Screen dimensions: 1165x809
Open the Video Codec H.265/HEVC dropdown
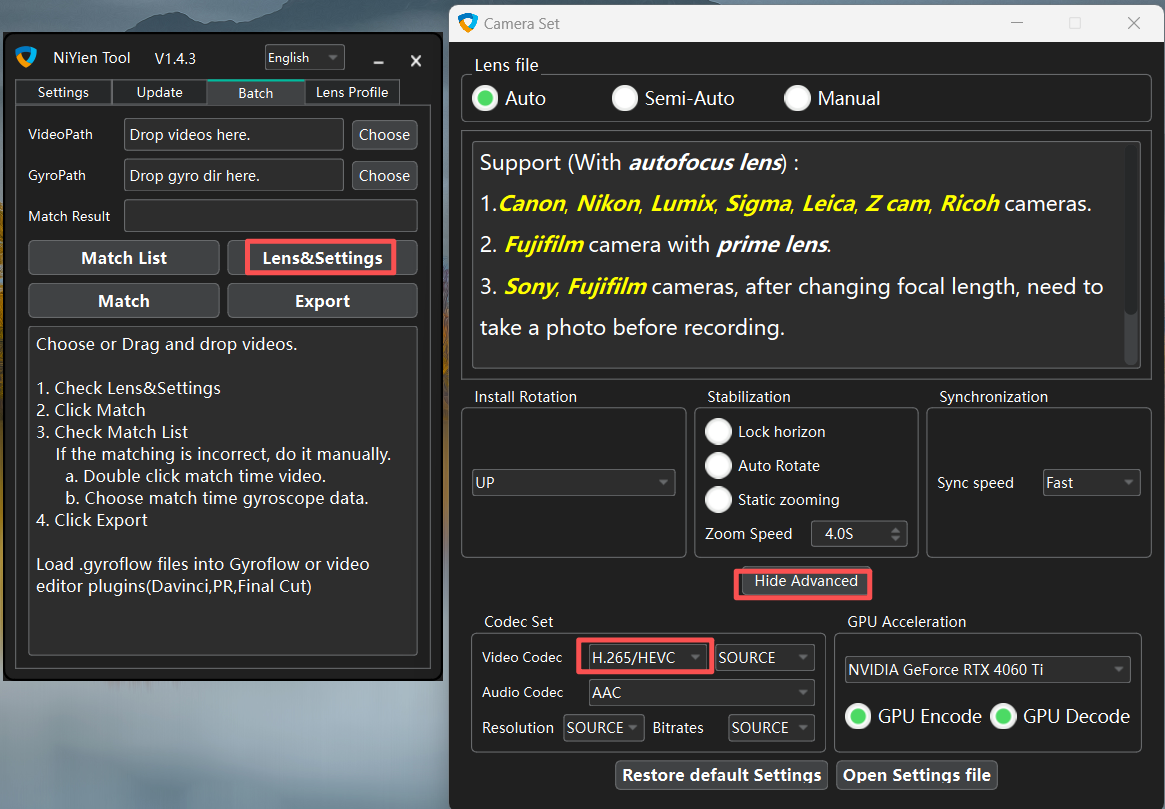(x=645, y=657)
